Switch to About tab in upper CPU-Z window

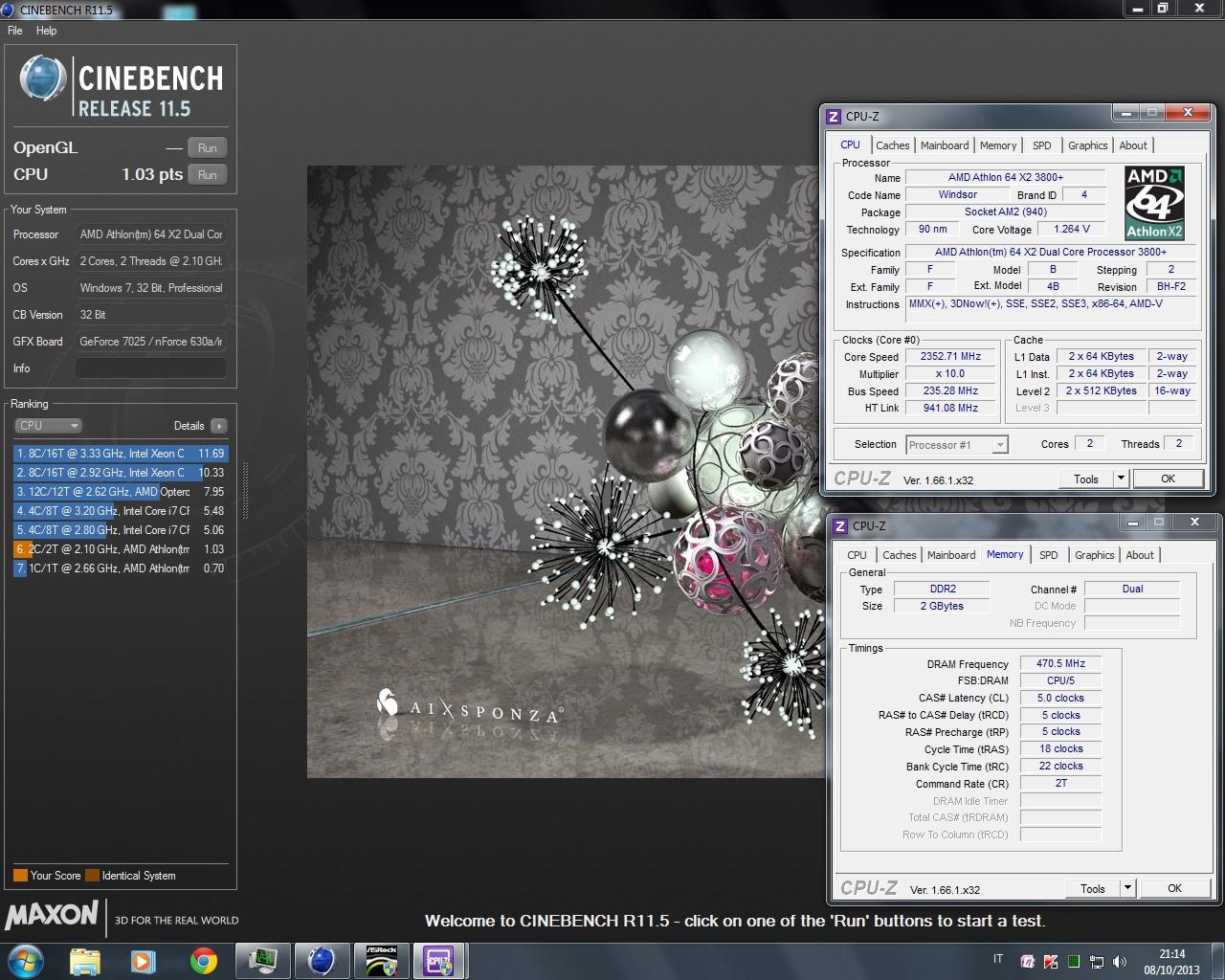pos(1133,145)
